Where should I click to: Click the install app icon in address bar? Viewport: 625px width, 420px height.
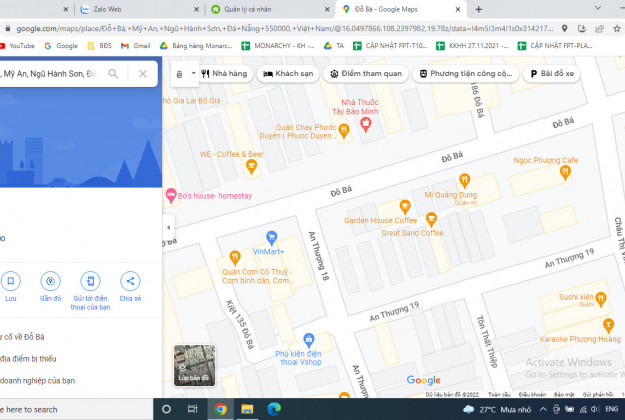[582, 28]
